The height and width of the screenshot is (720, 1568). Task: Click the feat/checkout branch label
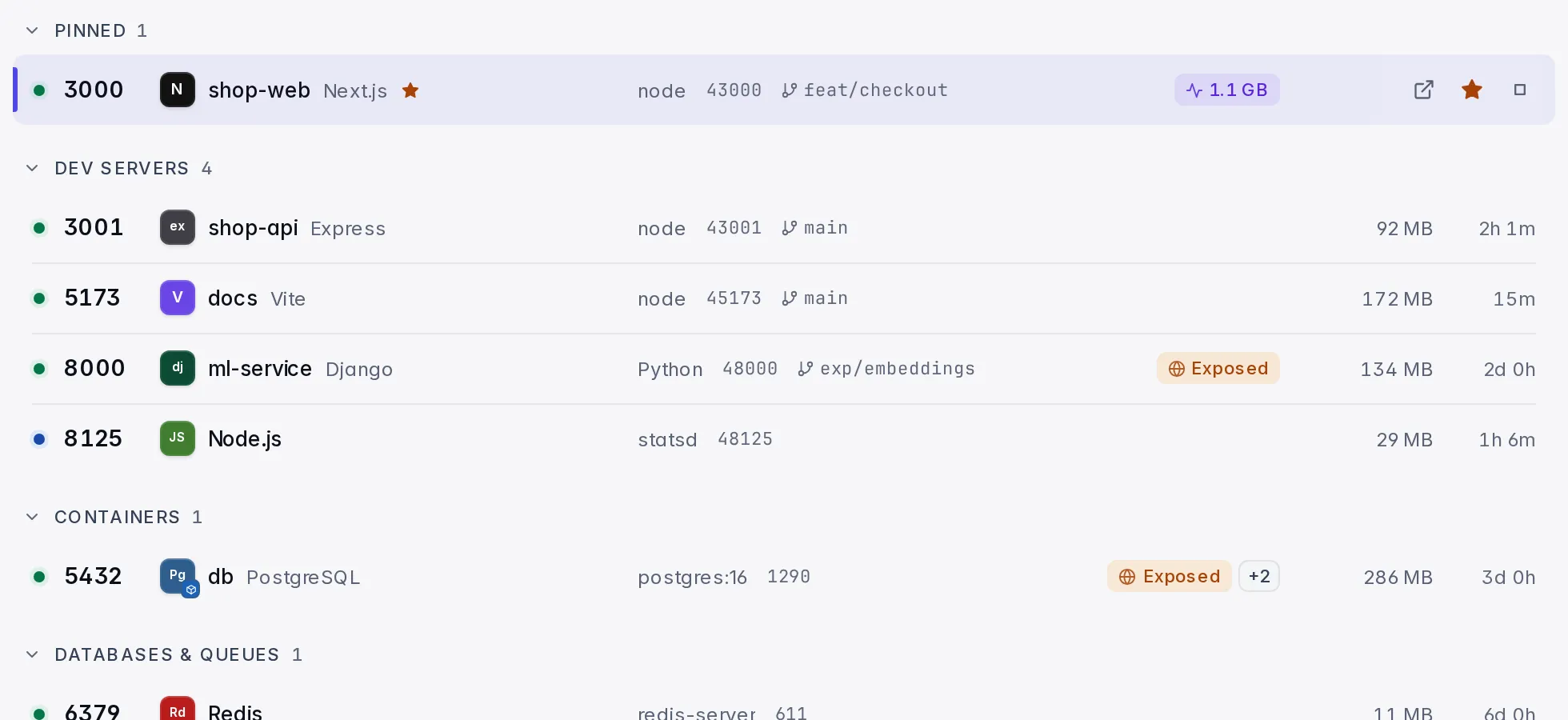[876, 90]
